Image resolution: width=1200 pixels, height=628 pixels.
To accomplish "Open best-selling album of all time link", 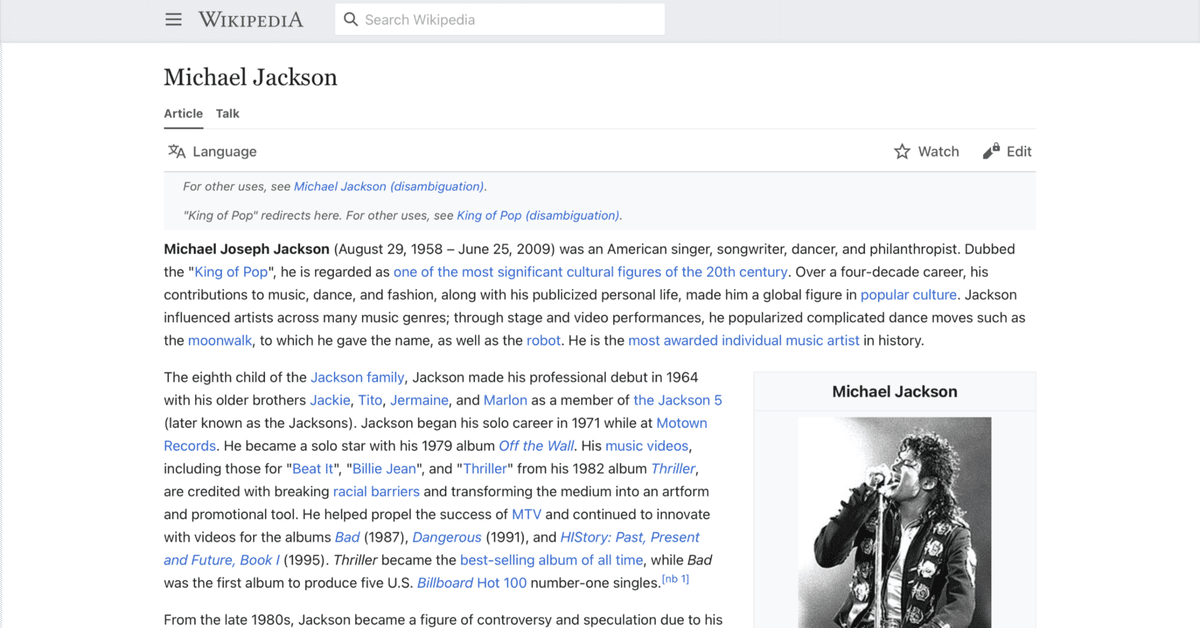I will coord(552,560).
